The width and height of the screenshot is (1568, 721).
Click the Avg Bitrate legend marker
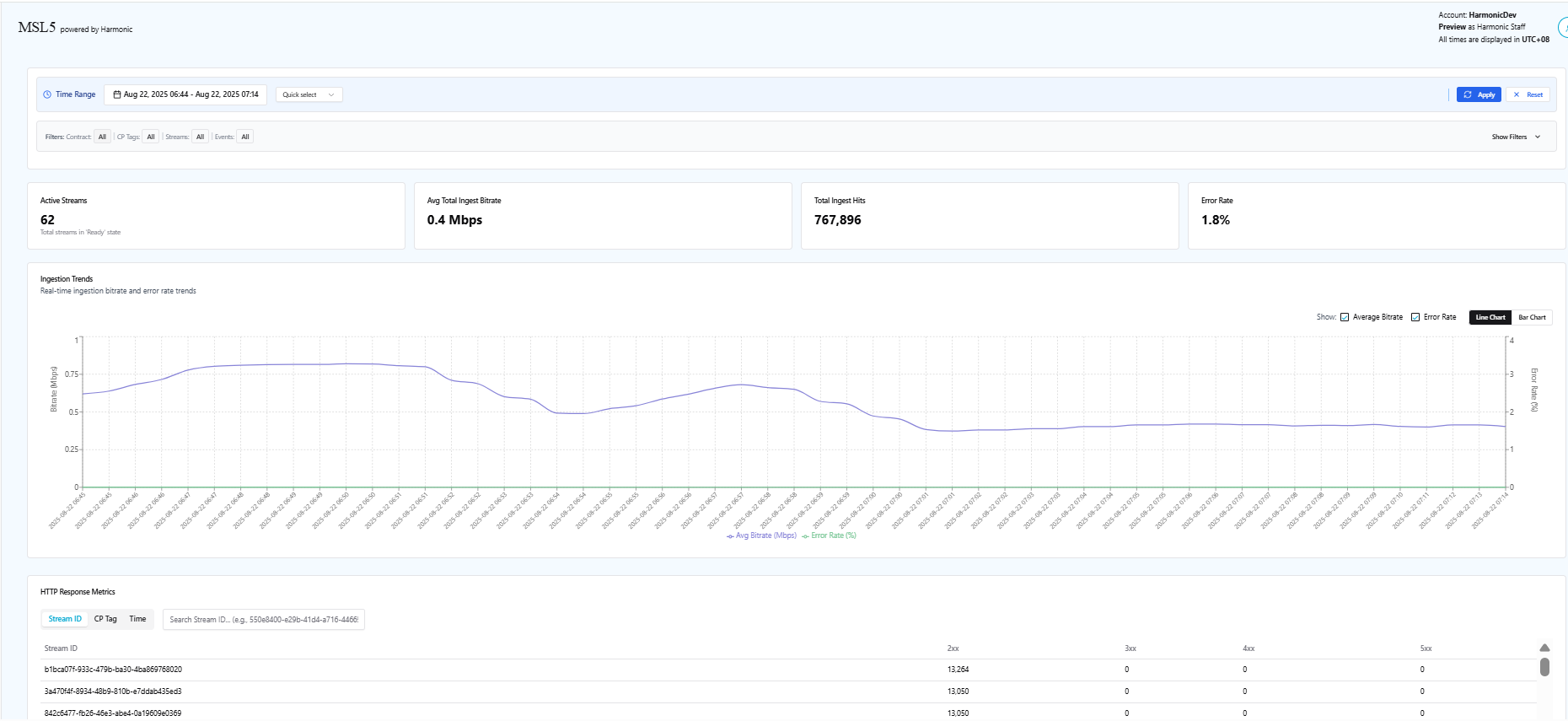730,536
